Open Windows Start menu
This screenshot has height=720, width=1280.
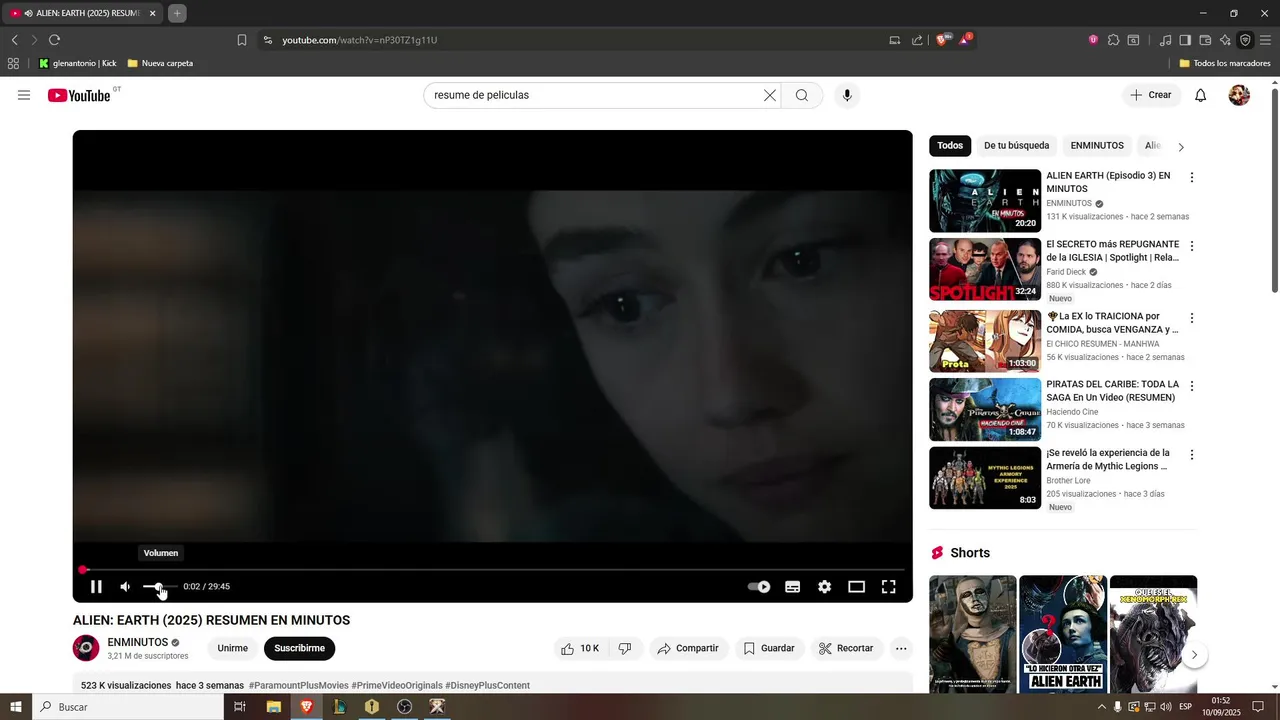(15, 707)
